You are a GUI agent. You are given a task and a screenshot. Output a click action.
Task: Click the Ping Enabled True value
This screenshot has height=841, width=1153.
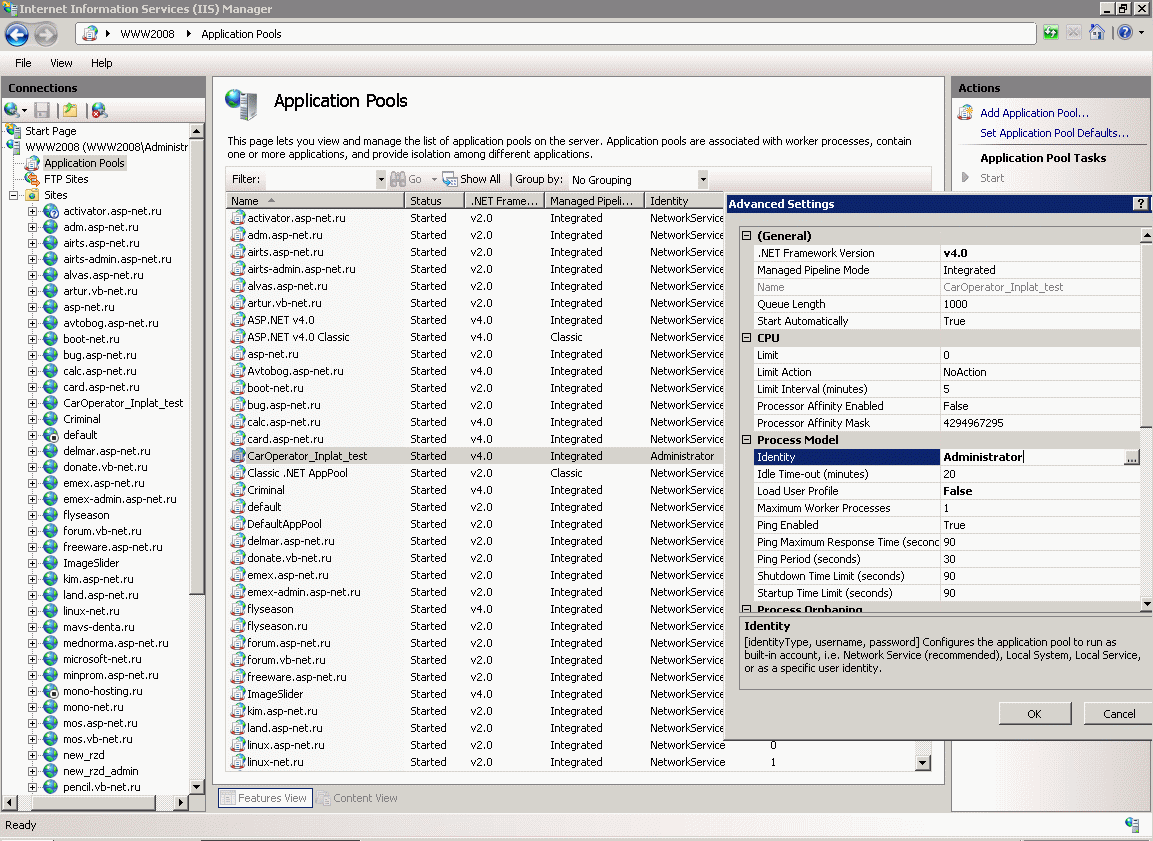(1040, 525)
